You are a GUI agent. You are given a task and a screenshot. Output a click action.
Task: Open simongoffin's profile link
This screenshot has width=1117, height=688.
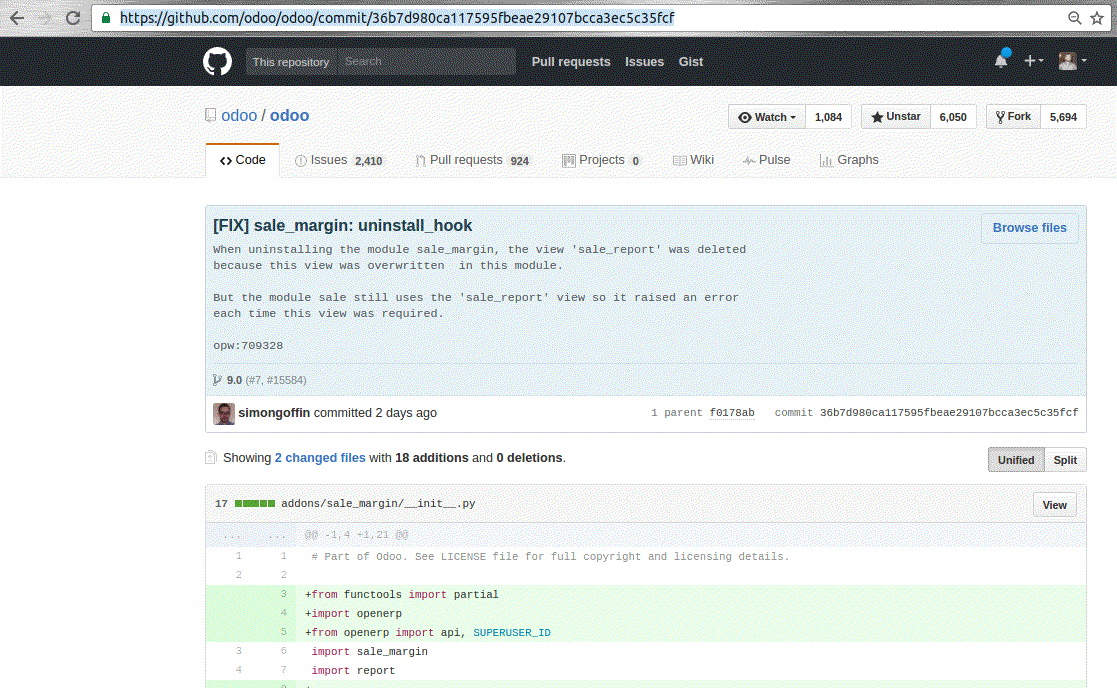tap(274, 413)
